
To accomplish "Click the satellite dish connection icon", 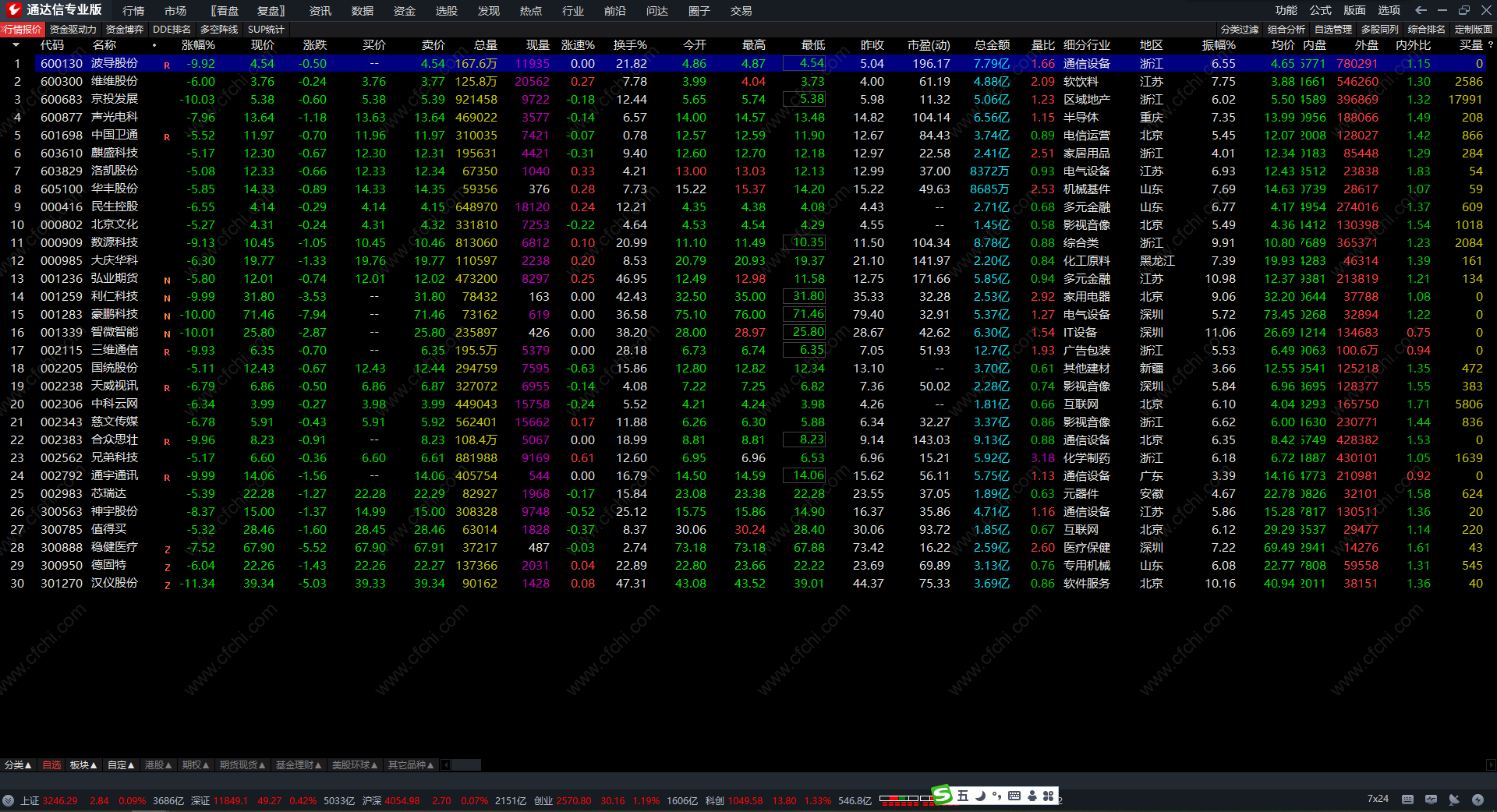I will tap(1454, 800).
